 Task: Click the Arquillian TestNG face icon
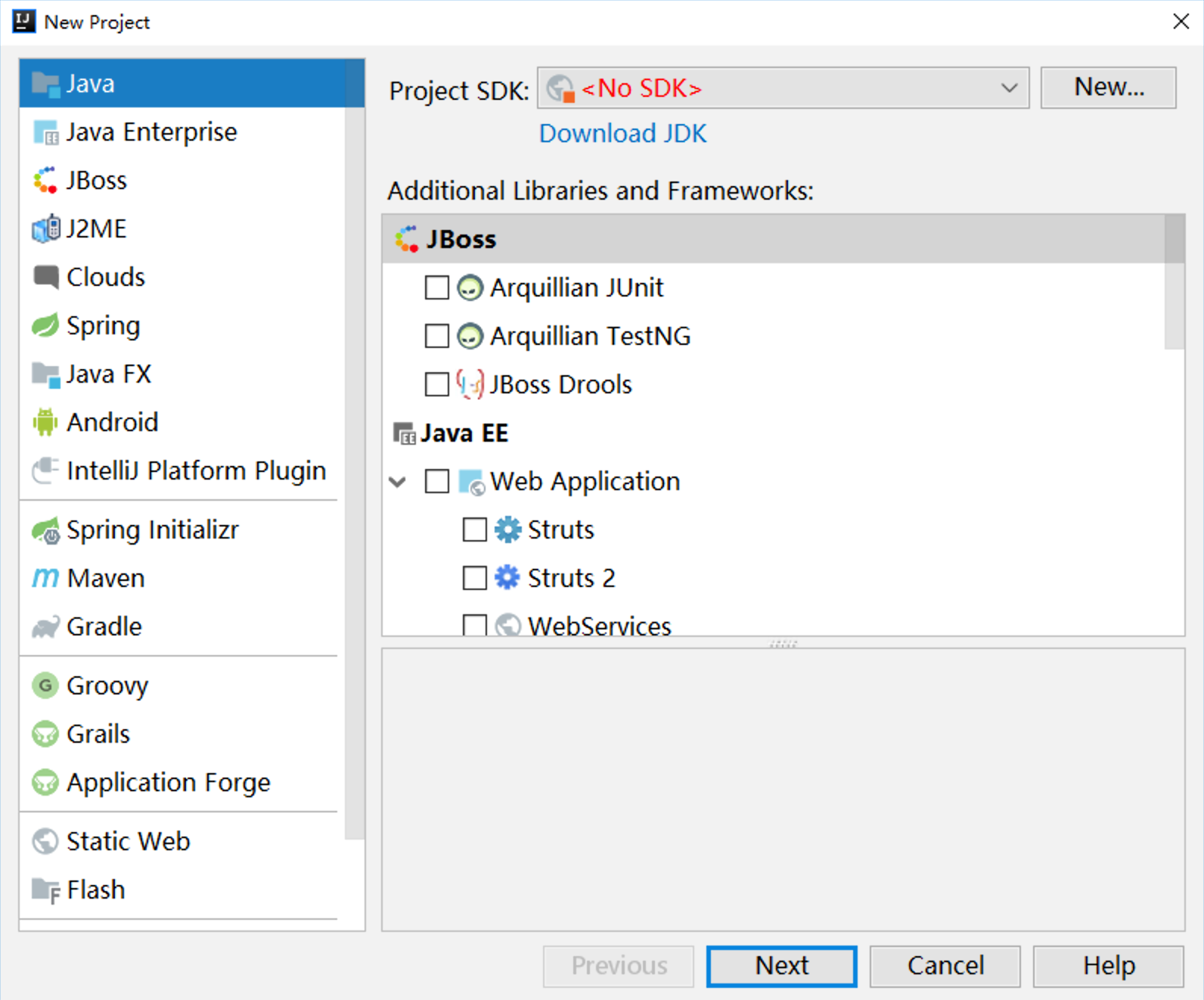coord(470,336)
